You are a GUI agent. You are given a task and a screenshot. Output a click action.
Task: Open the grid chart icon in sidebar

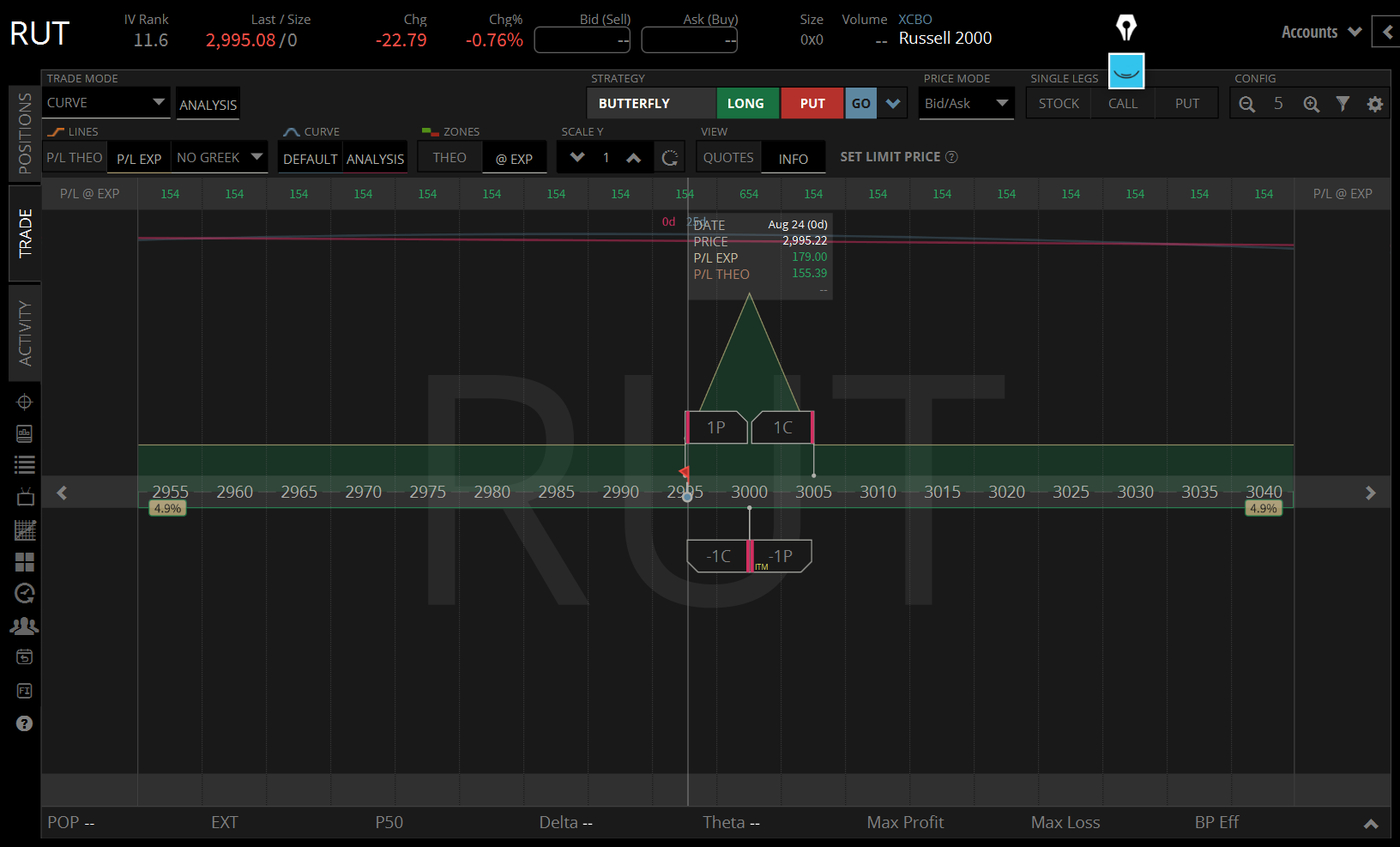[x=25, y=530]
